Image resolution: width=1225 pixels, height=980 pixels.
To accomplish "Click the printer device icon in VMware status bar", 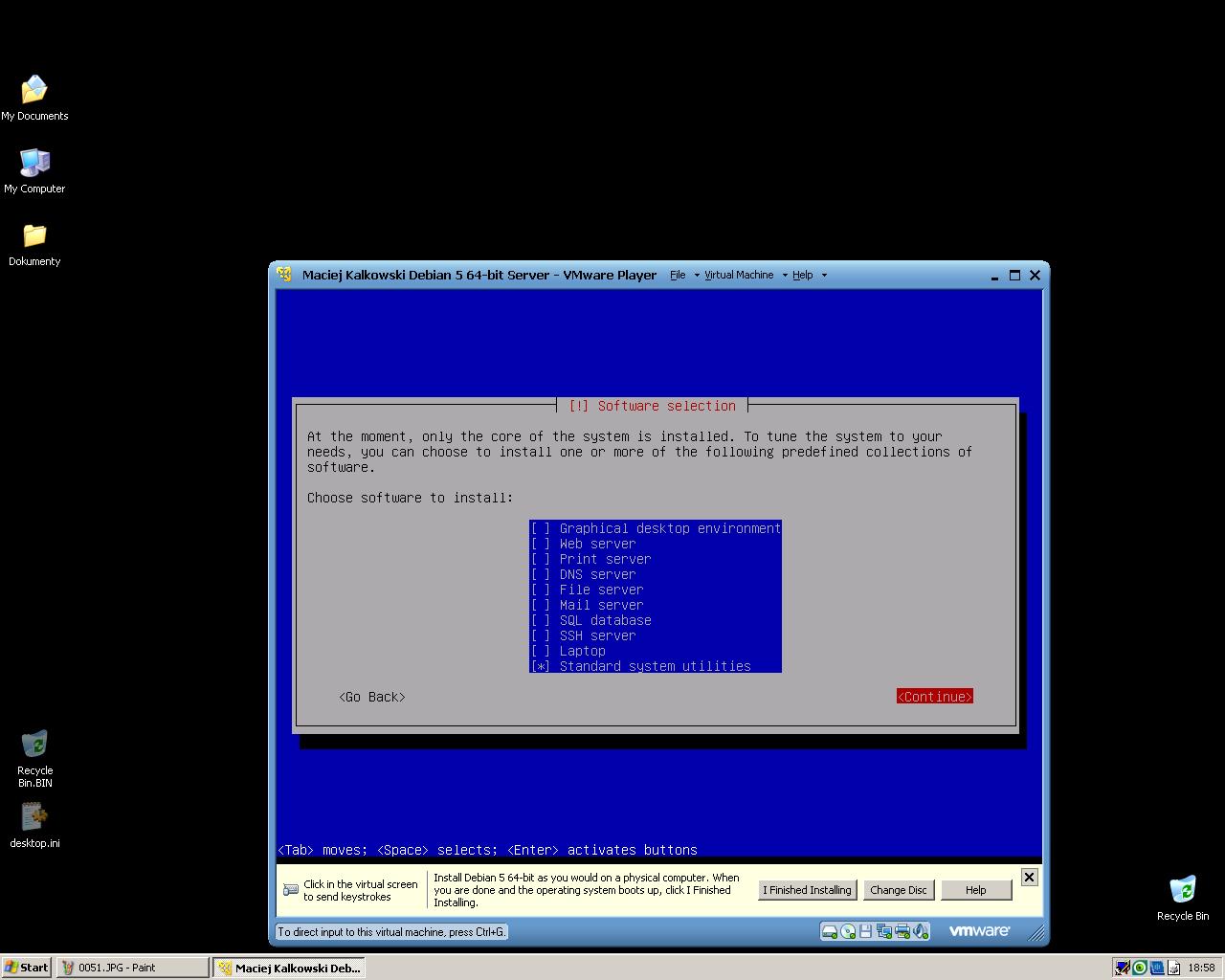I will [x=902, y=931].
